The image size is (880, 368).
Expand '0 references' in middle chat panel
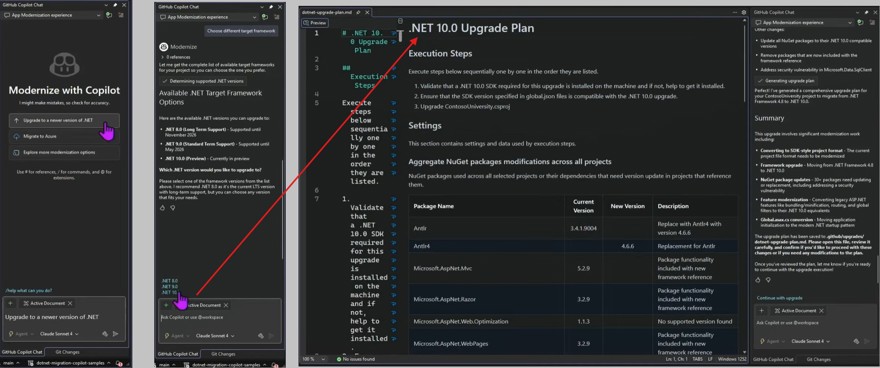pos(177,57)
